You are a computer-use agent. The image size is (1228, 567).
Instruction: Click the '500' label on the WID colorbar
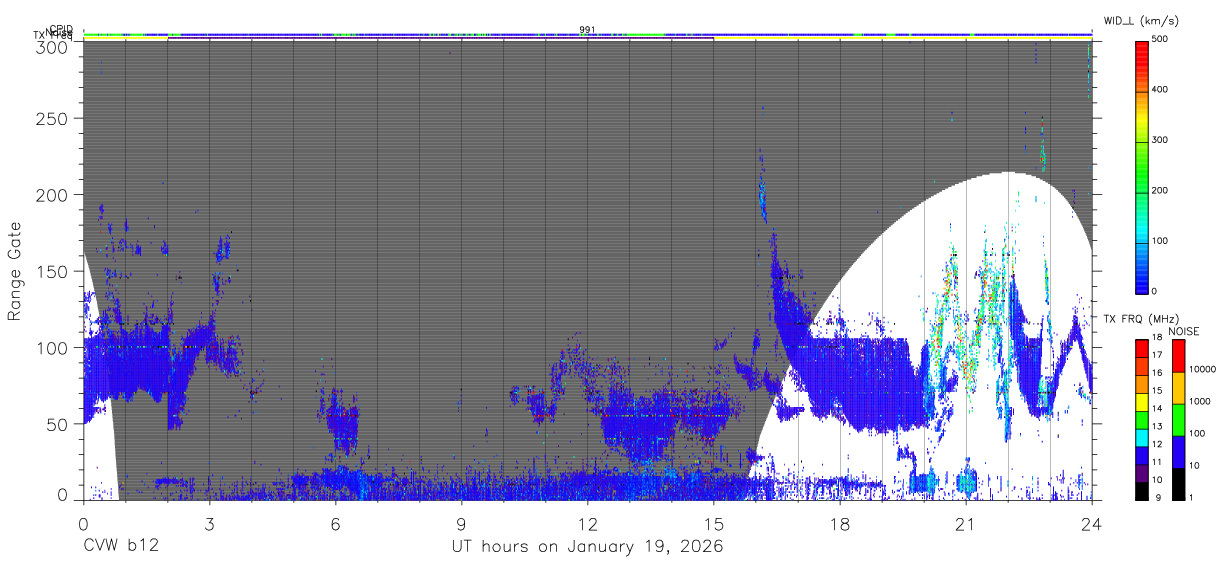point(1161,39)
